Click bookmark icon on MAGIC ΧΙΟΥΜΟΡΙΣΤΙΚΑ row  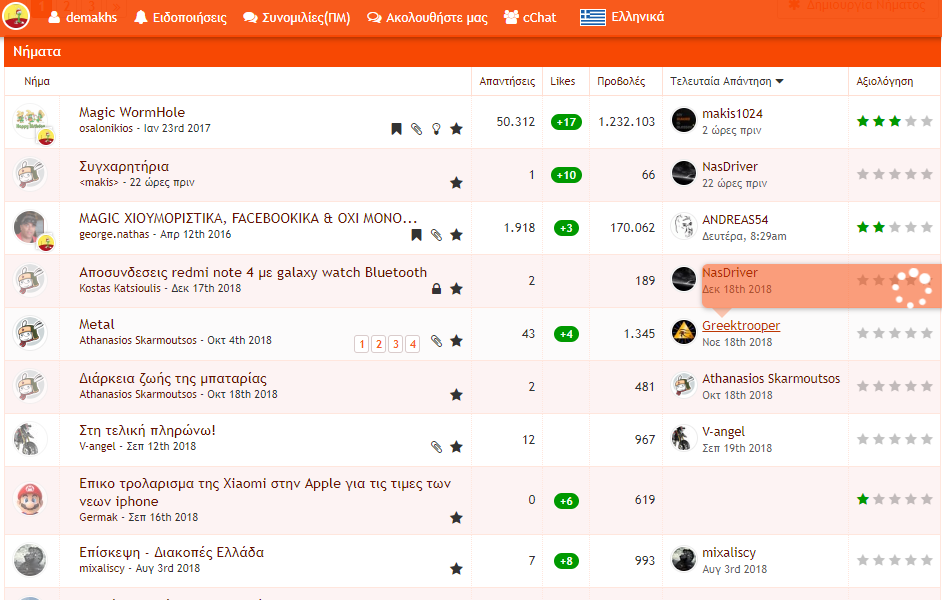416,235
